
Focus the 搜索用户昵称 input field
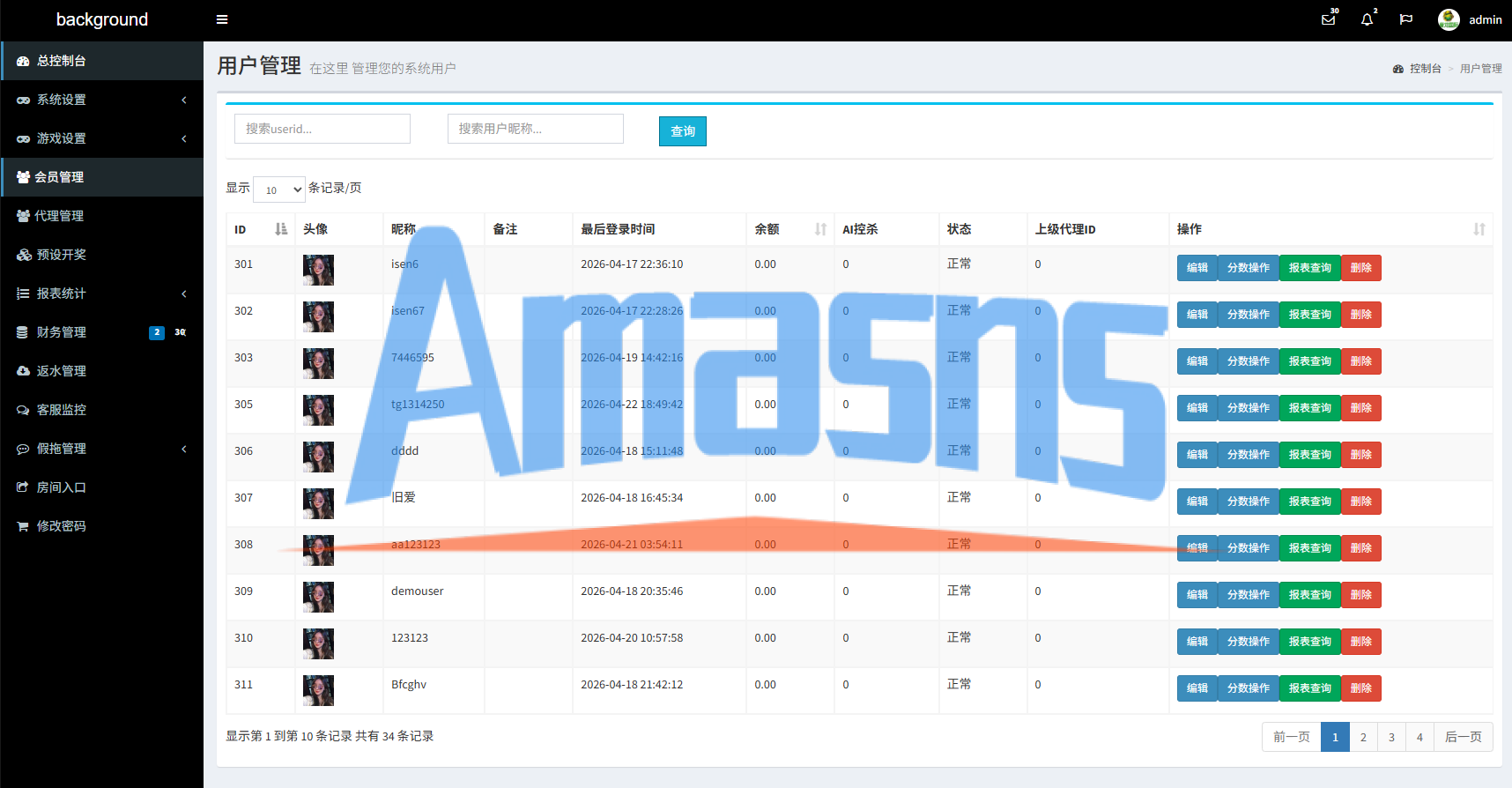pyautogui.click(x=536, y=129)
